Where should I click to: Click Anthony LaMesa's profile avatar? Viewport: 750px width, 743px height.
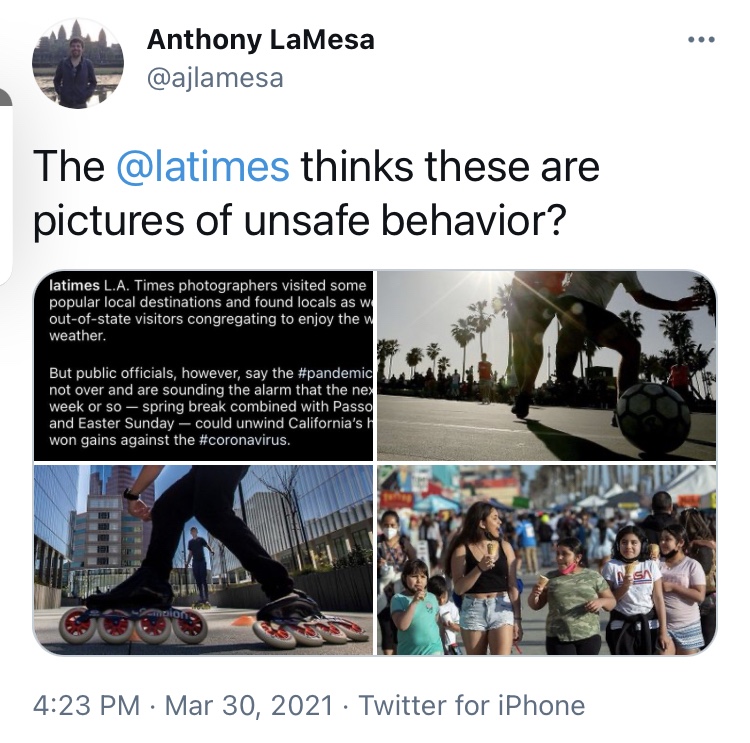[77, 63]
